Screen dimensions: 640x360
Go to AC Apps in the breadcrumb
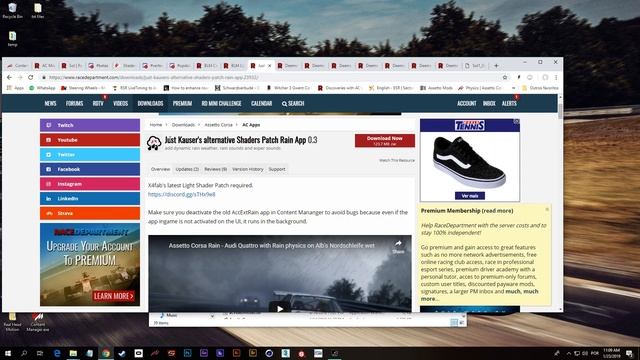[x=251, y=125]
